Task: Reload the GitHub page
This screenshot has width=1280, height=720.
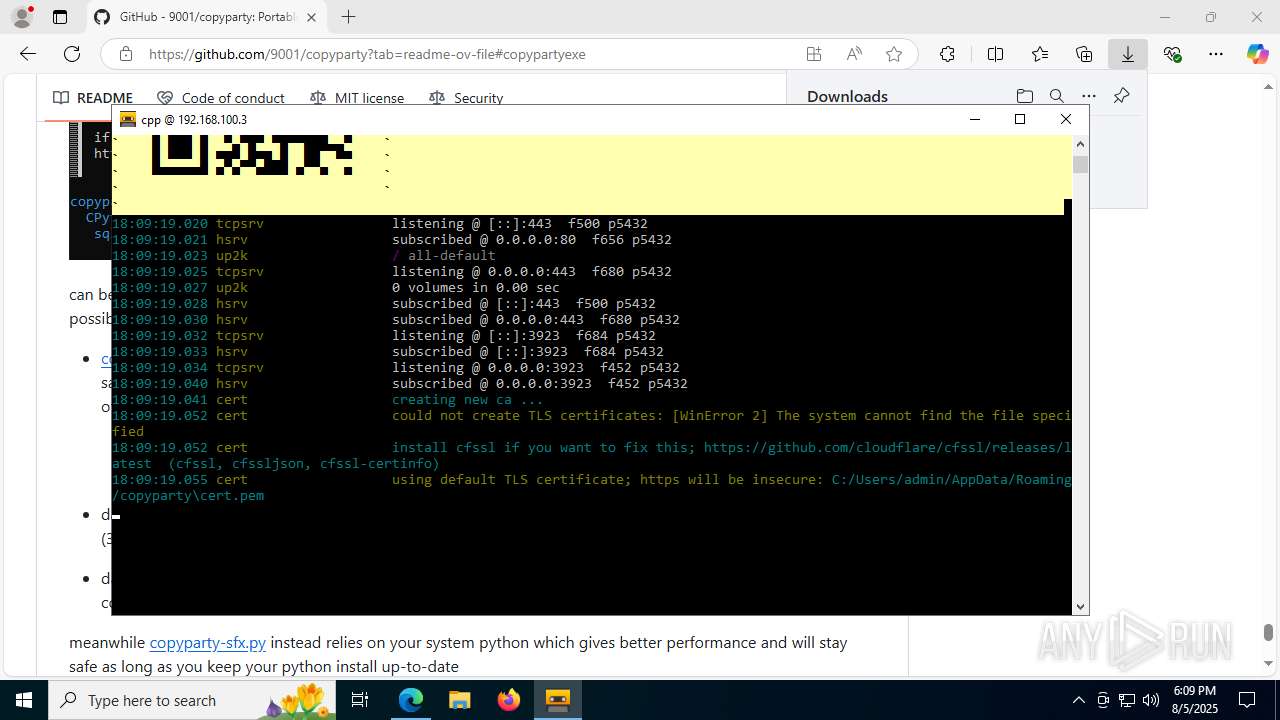Action: pos(72,54)
